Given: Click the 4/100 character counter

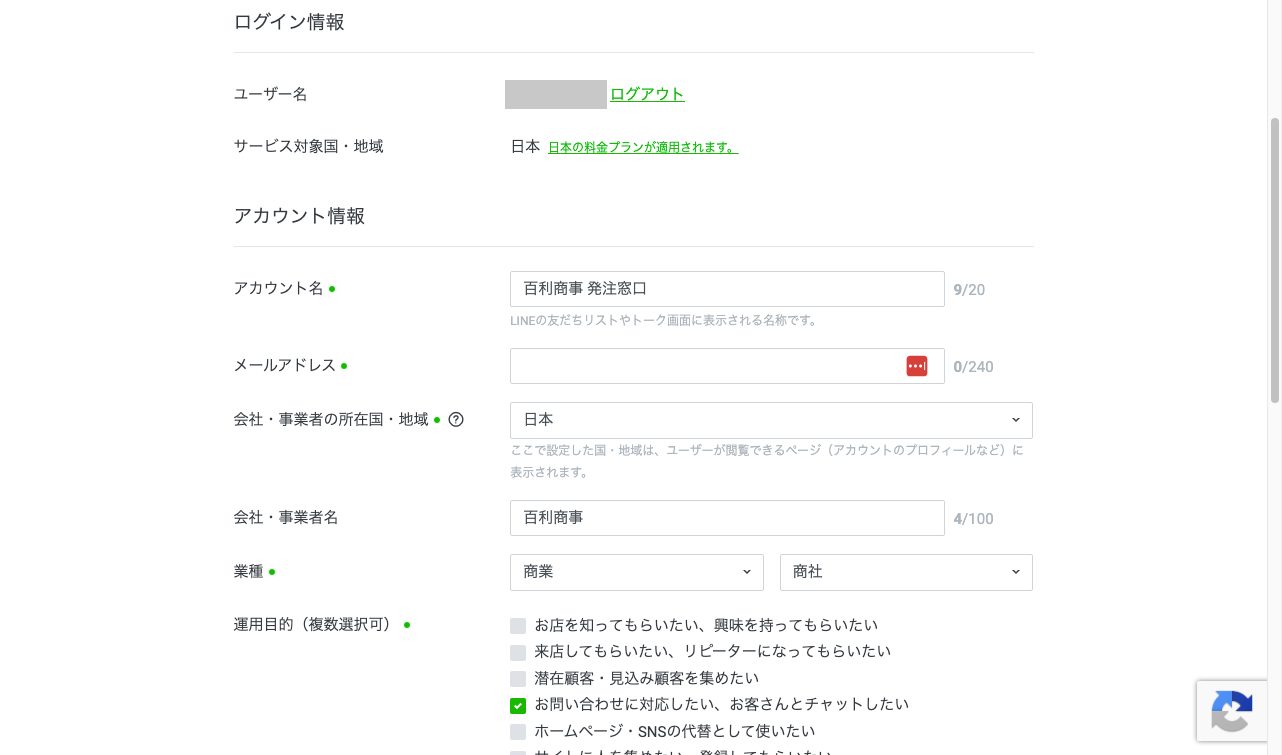Looking at the screenshot, I should coord(973,519).
